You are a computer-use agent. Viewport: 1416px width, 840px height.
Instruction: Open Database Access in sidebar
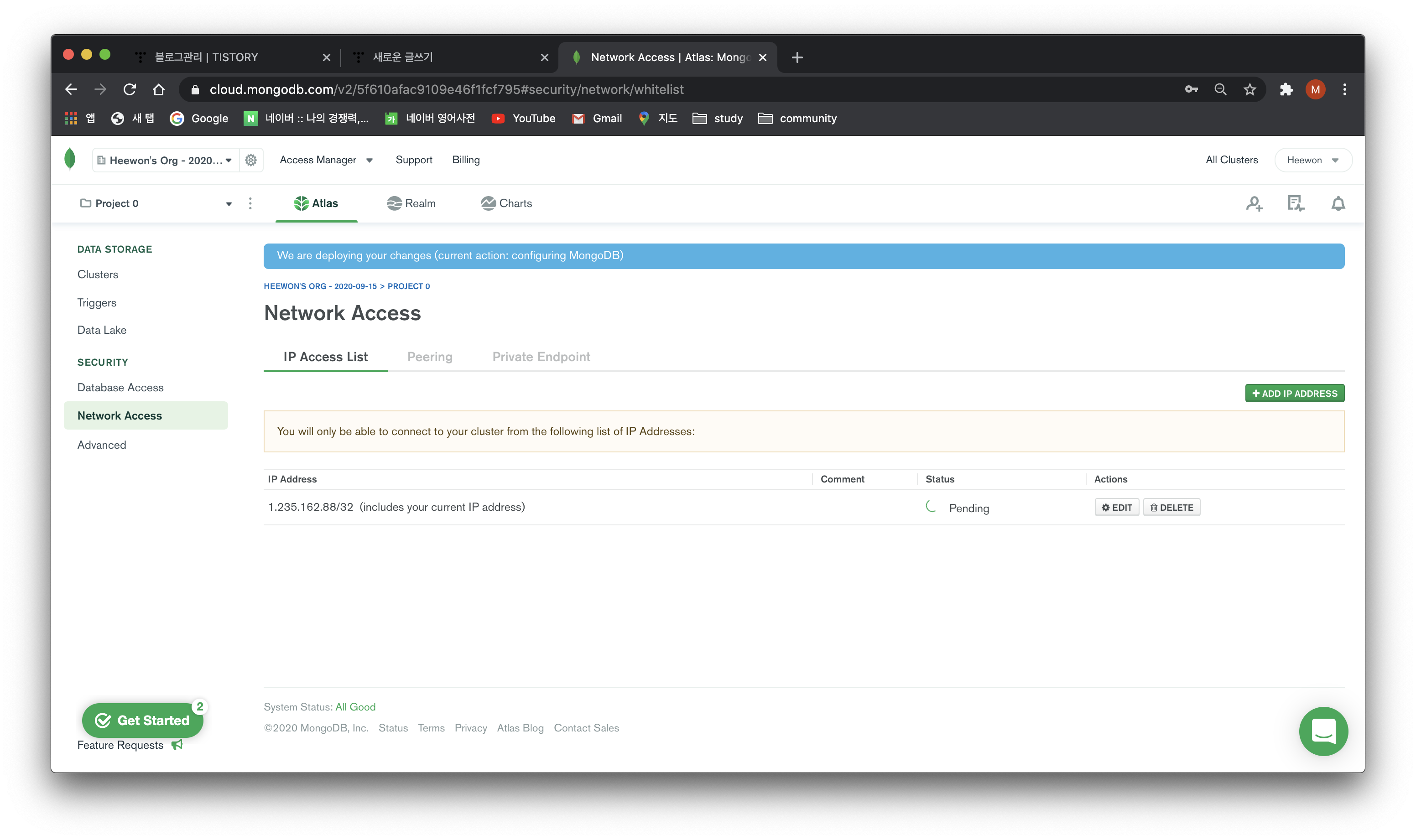(120, 388)
